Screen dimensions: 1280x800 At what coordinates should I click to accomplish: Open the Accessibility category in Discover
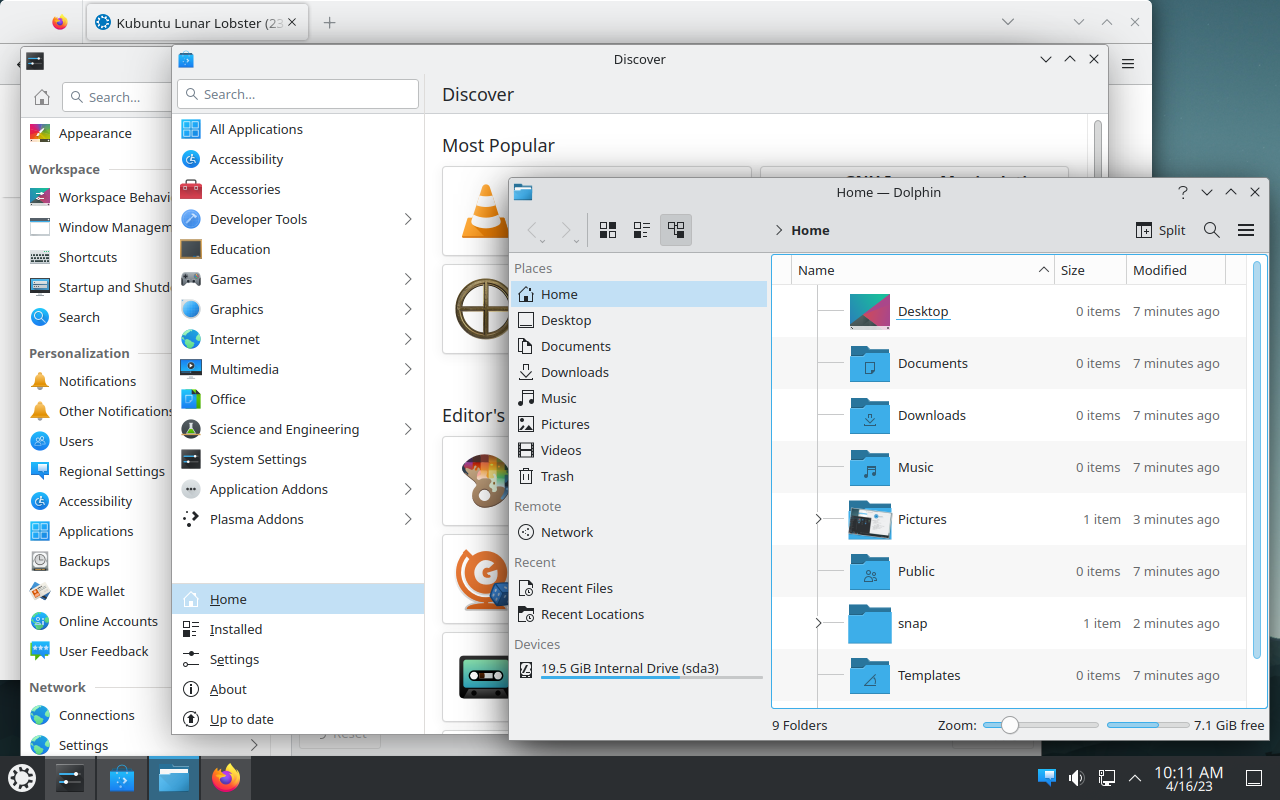(x=298, y=159)
